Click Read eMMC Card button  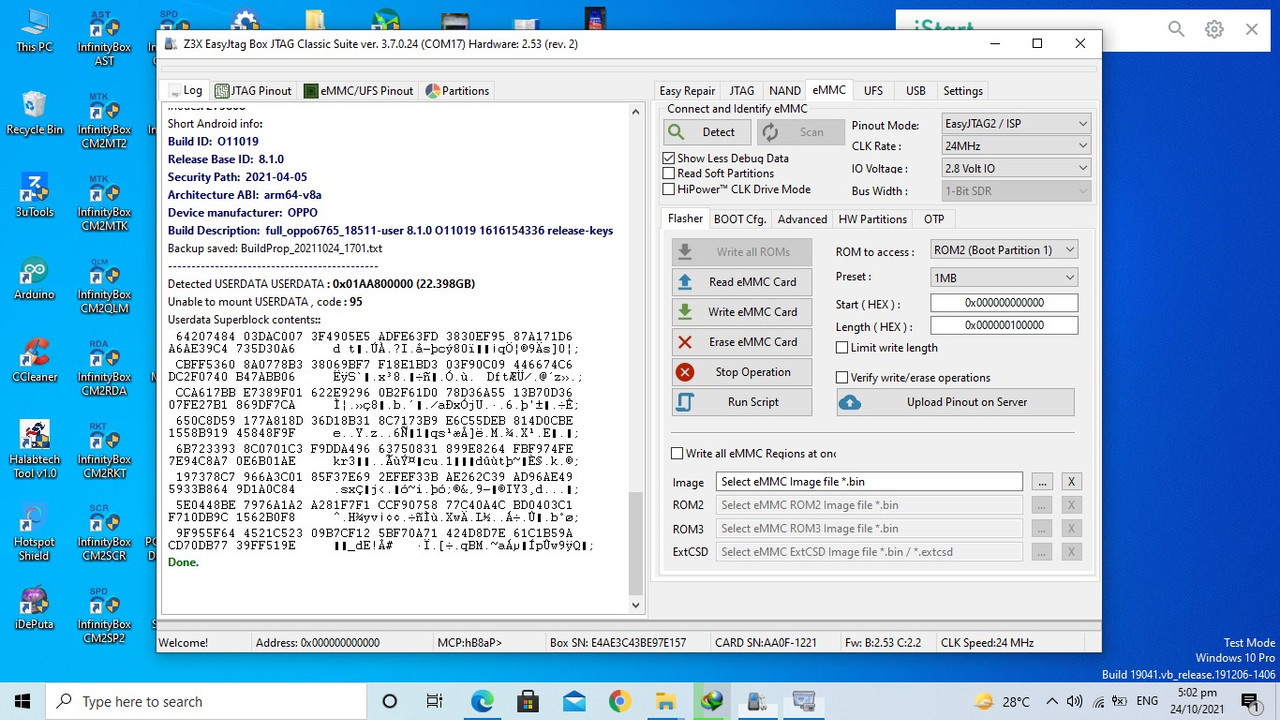pyautogui.click(x=740, y=282)
